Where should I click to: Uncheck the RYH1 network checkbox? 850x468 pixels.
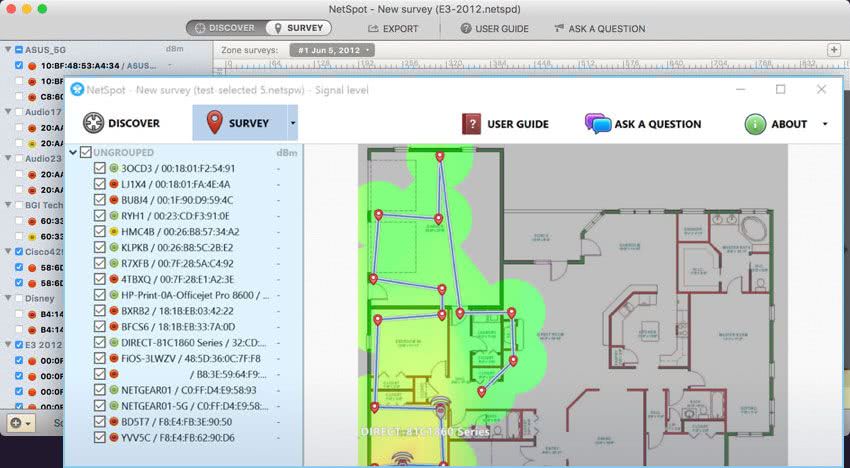coord(99,215)
